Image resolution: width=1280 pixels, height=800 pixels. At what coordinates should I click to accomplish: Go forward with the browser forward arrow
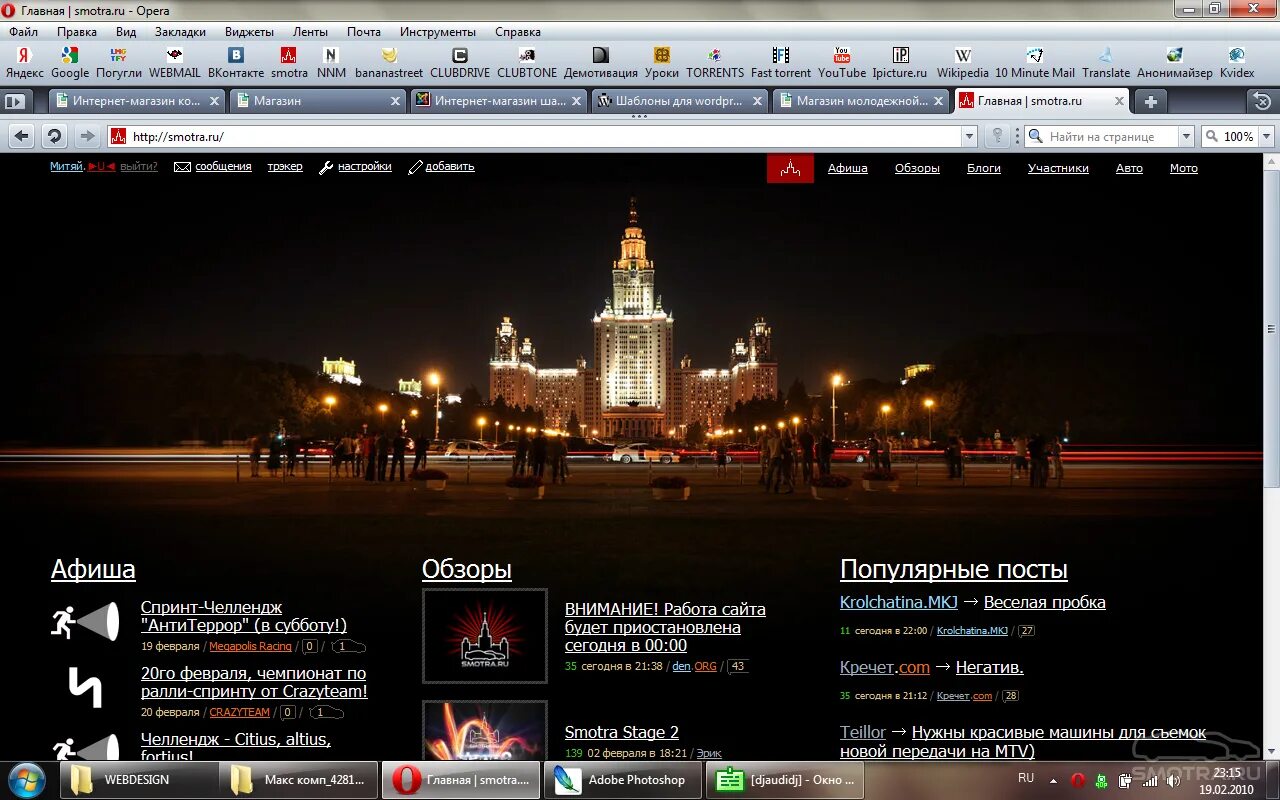87,136
